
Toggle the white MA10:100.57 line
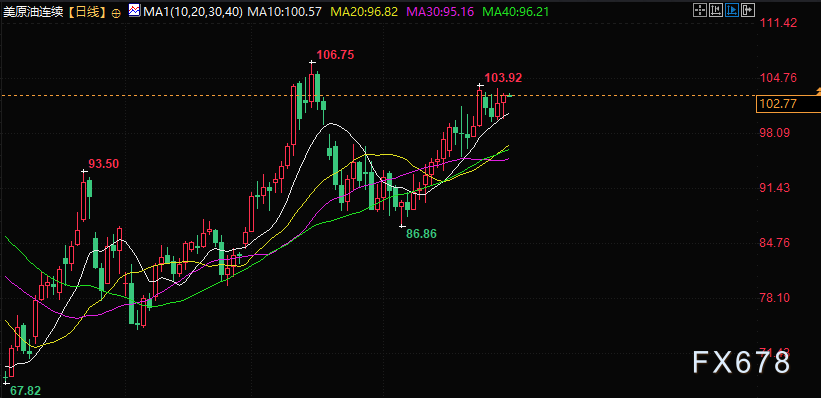pos(284,12)
